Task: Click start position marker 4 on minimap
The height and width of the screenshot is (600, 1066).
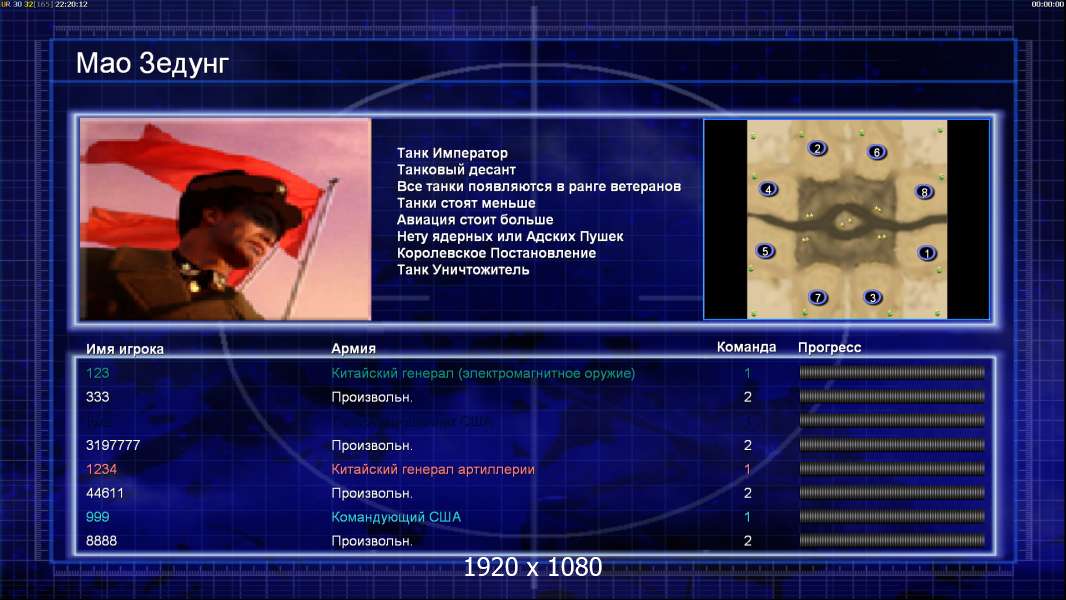Action: (768, 190)
